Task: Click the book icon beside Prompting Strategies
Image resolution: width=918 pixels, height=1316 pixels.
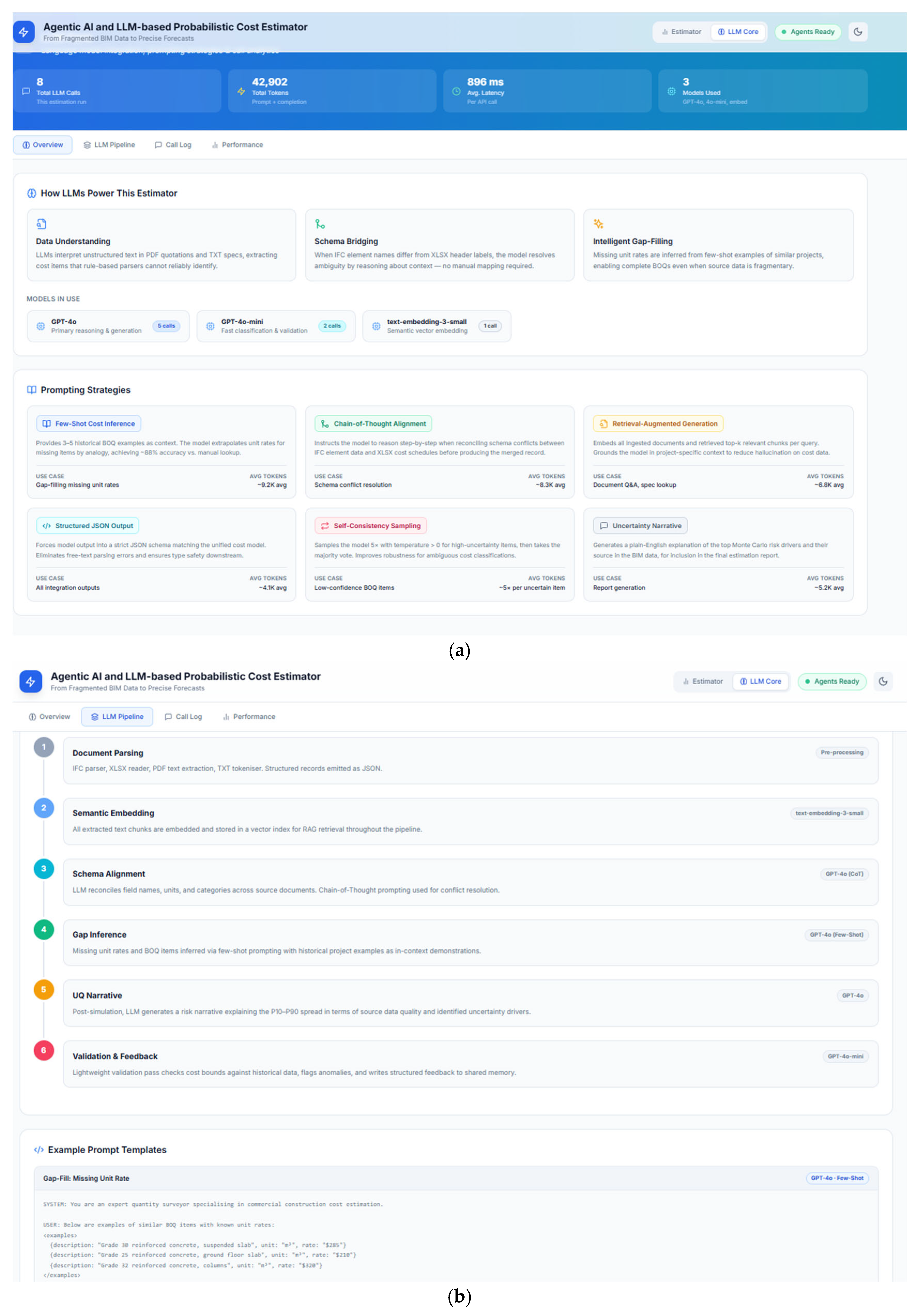Action: [x=32, y=390]
